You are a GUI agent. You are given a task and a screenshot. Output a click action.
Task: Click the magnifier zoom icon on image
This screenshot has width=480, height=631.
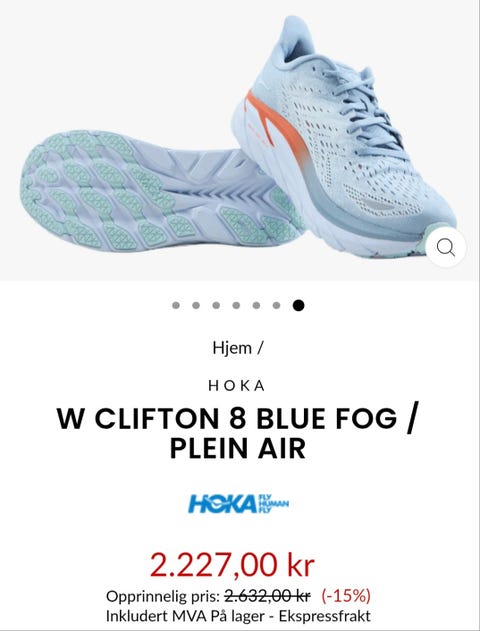pos(446,247)
